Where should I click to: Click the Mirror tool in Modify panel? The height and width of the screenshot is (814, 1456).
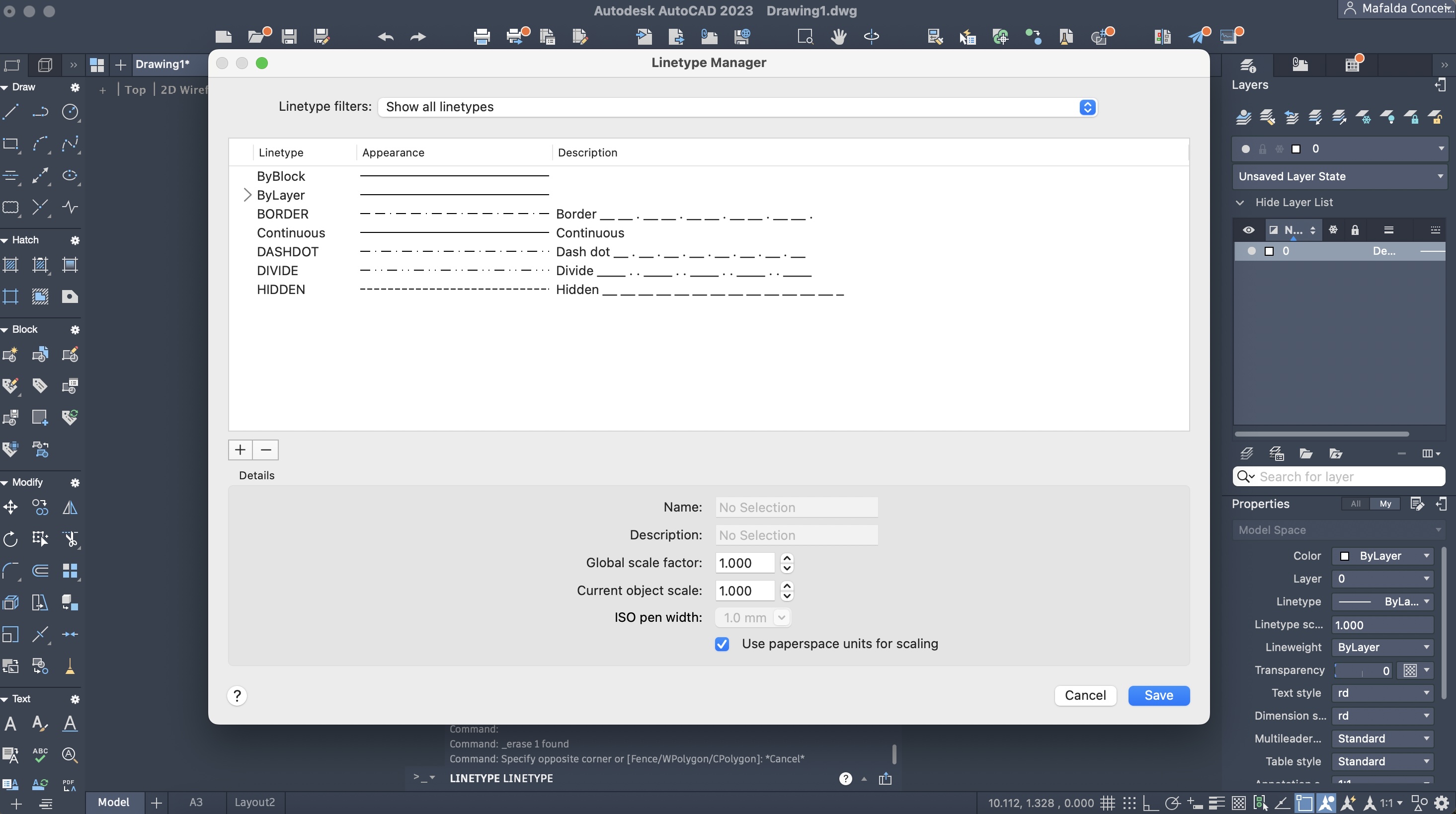(x=70, y=507)
